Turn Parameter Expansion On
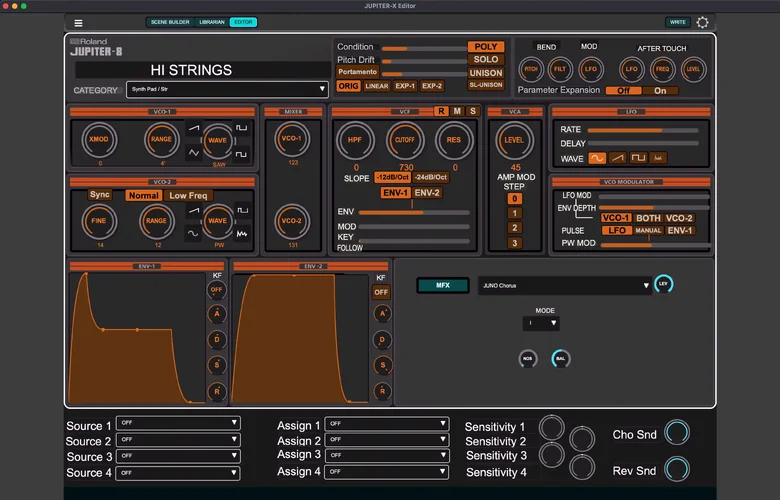The width and height of the screenshot is (780, 500). click(660, 91)
